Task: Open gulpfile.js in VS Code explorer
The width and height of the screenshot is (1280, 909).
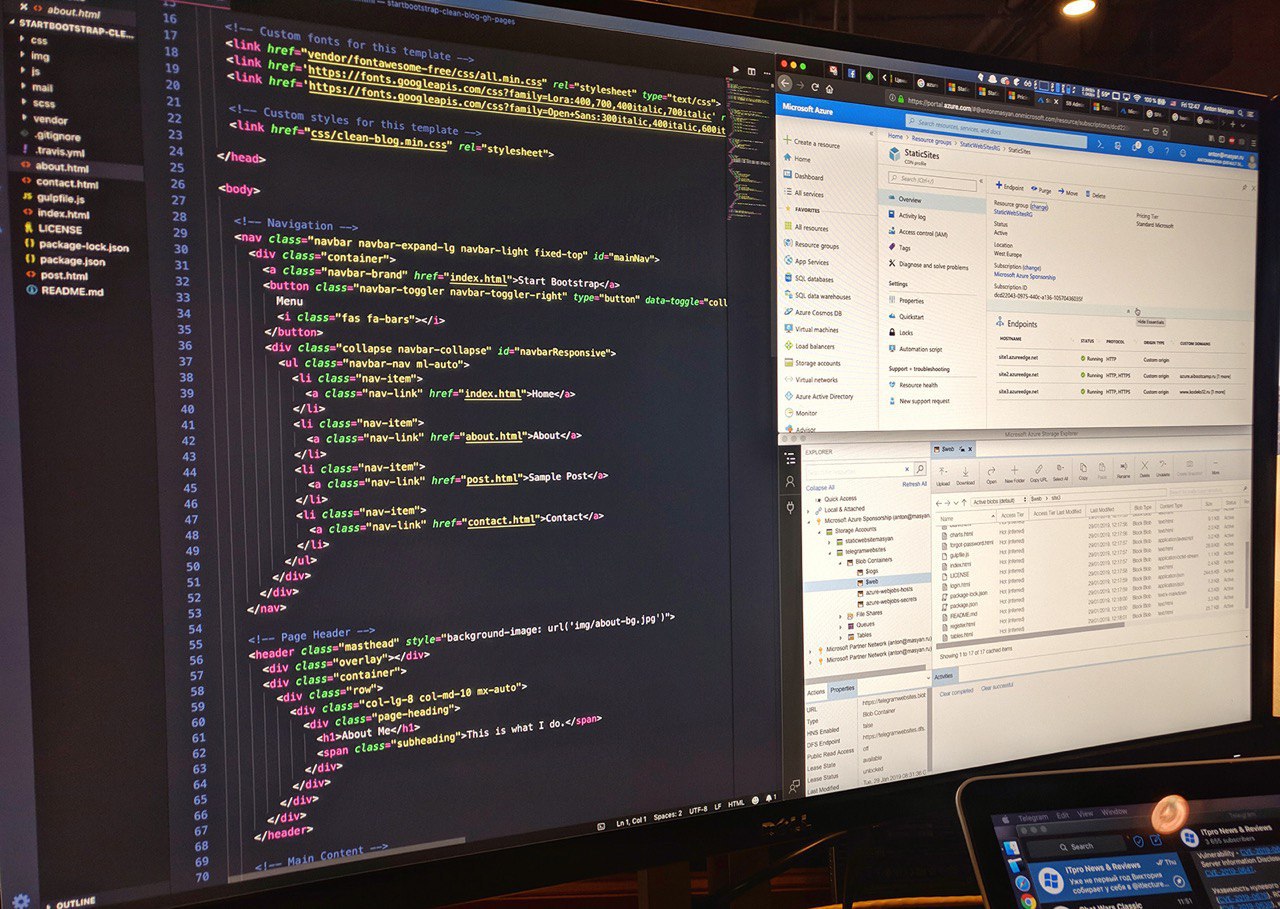Action: (61, 198)
